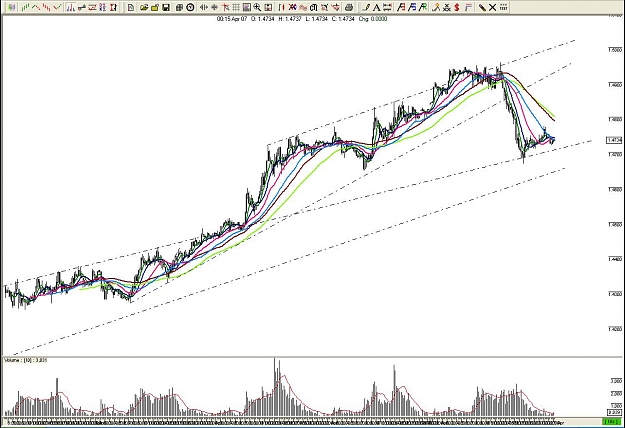Screen dimensions: 625x428
Task: Click the red bracket-shaped toolbar icon
Action: coord(113,7)
